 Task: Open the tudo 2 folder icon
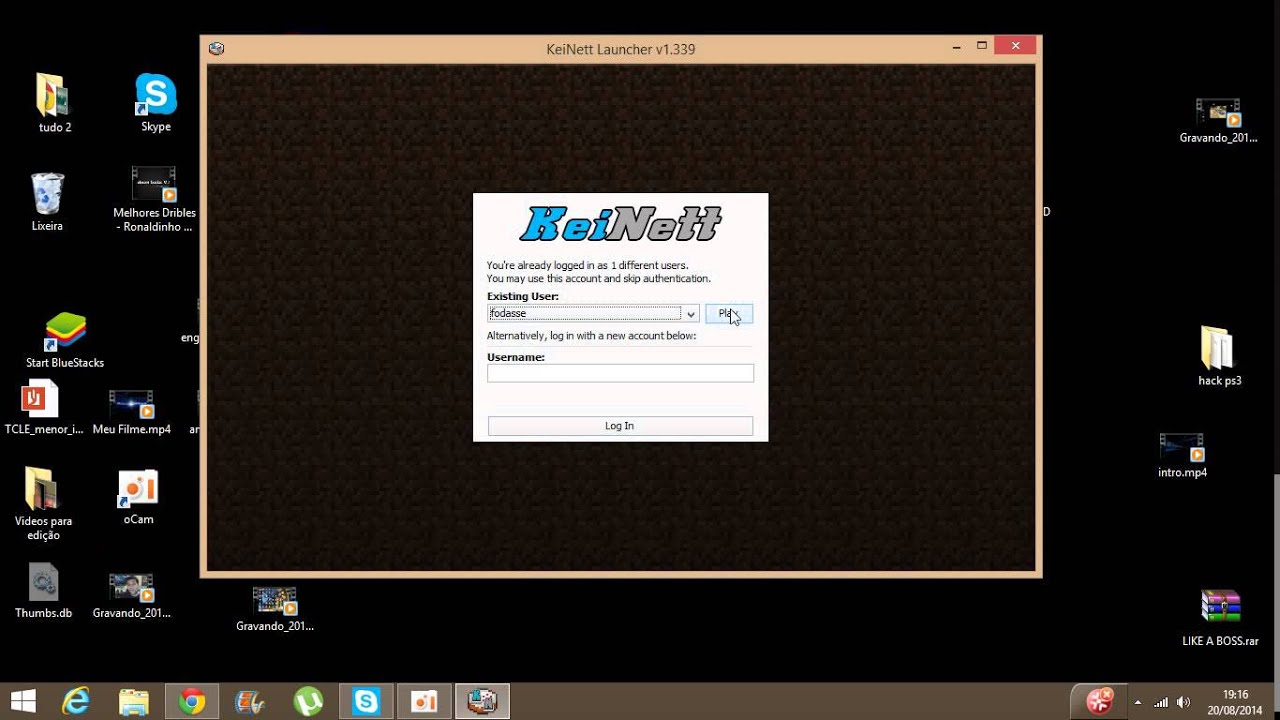tap(54, 96)
